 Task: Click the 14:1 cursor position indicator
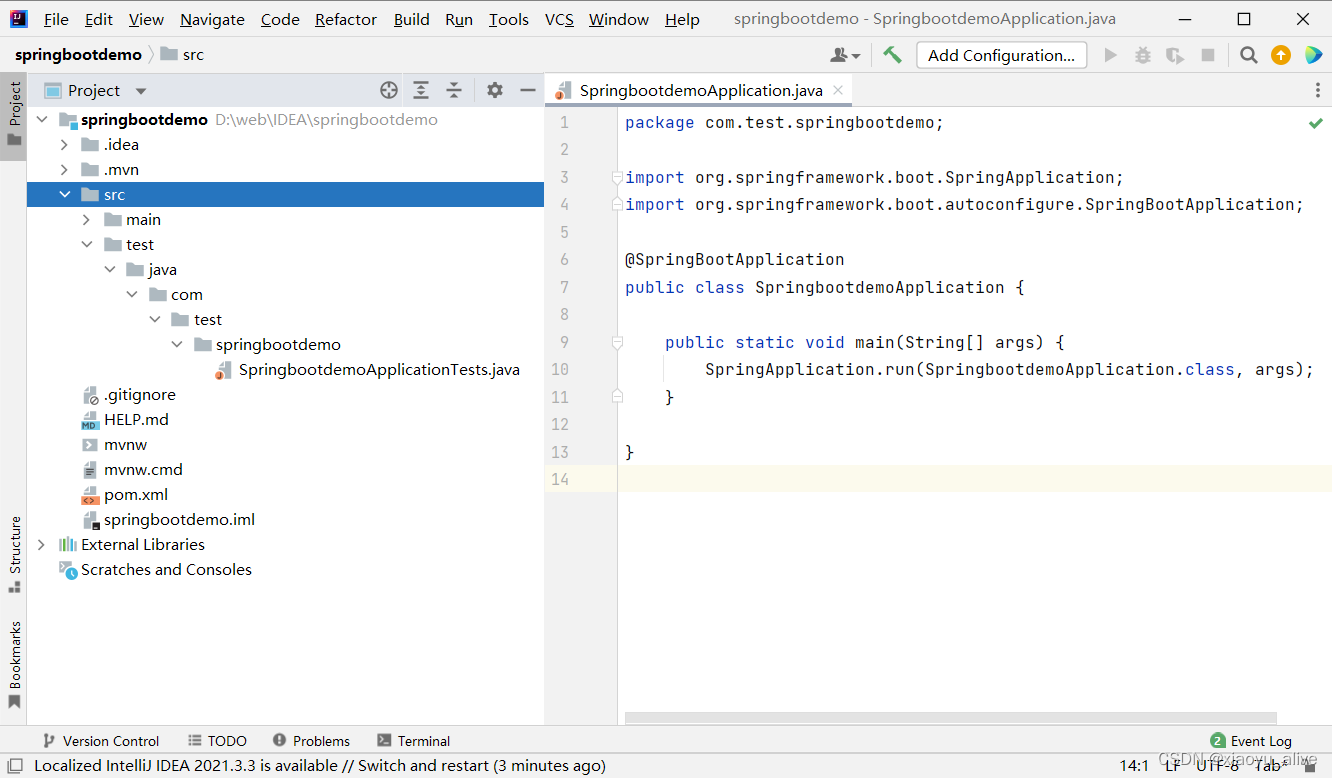pyautogui.click(x=1134, y=766)
